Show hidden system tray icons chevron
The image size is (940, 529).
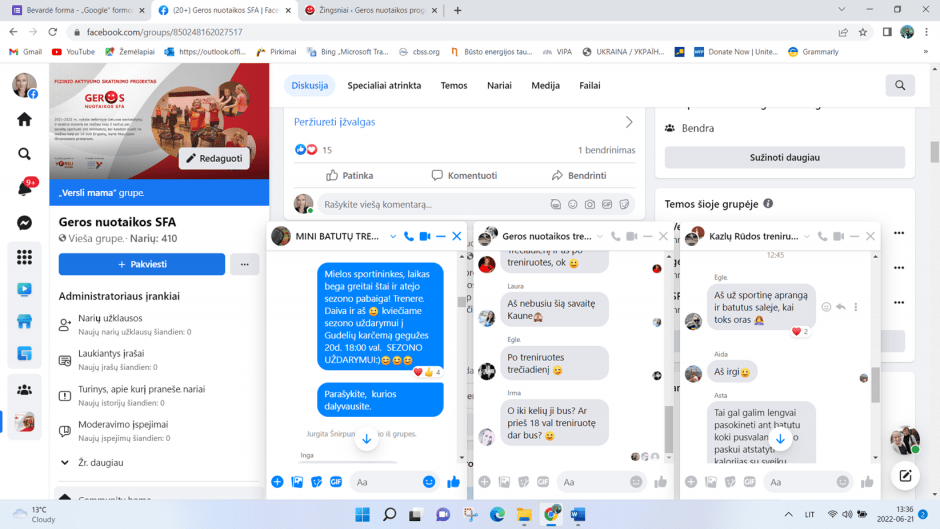[788, 514]
